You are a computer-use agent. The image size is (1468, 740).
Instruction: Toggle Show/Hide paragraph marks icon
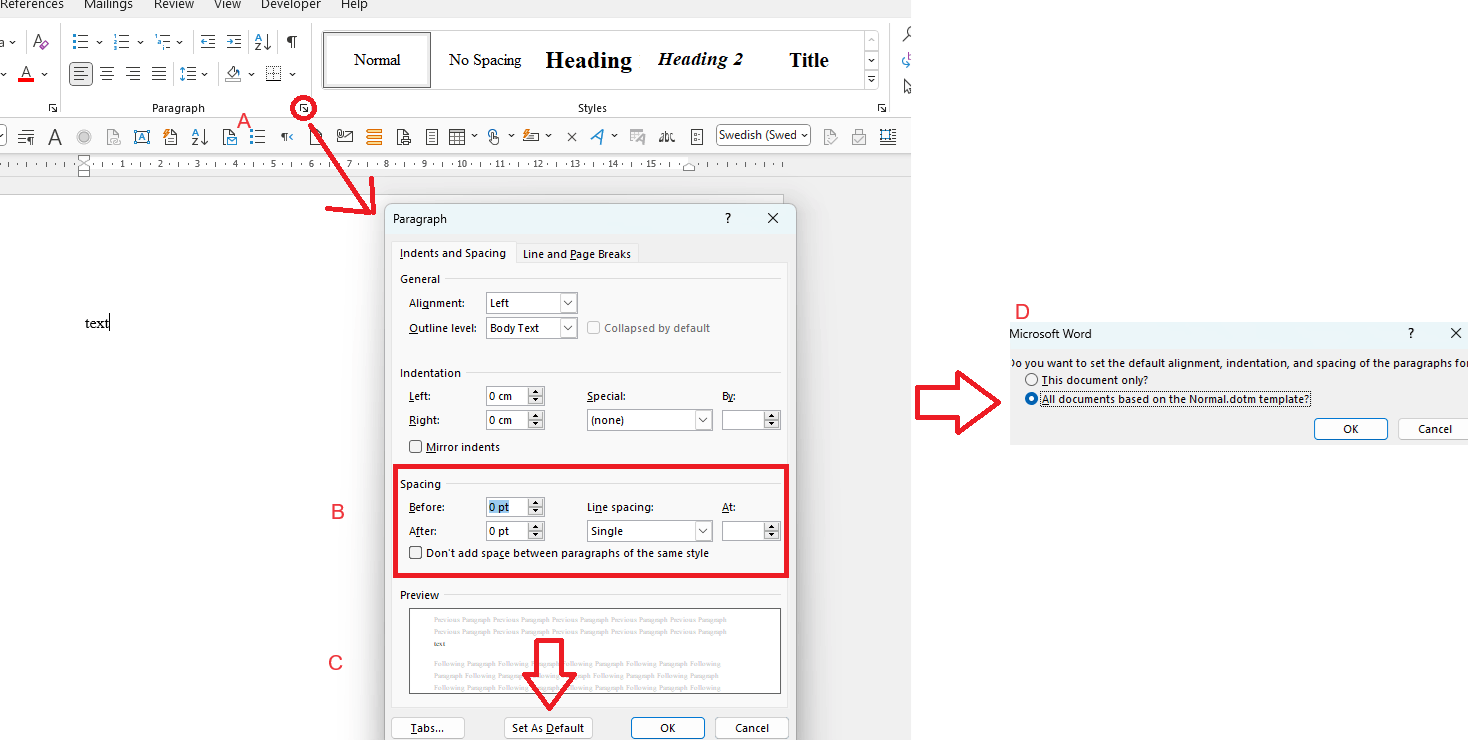pyautogui.click(x=292, y=41)
